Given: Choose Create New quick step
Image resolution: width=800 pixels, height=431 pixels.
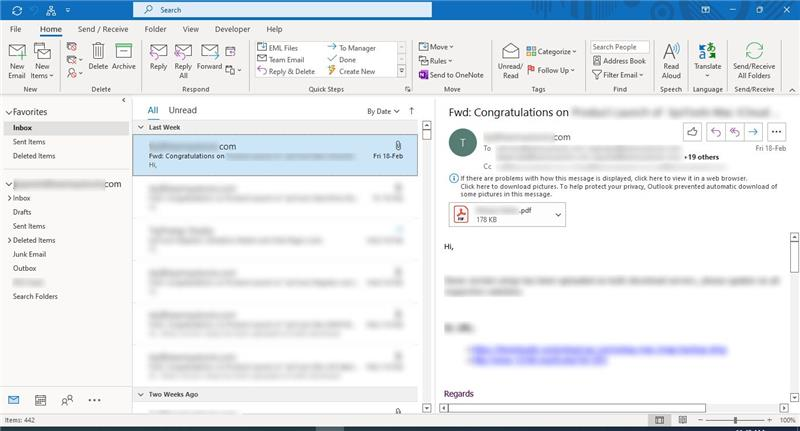Looking at the screenshot, I should tap(352, 71).
